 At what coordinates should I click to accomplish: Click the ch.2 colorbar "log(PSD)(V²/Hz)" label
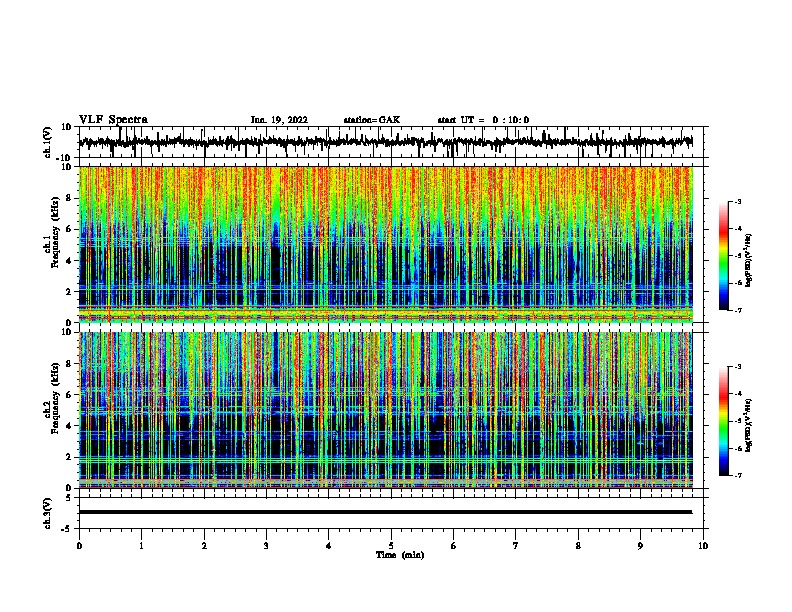click(x=748, y=425)
